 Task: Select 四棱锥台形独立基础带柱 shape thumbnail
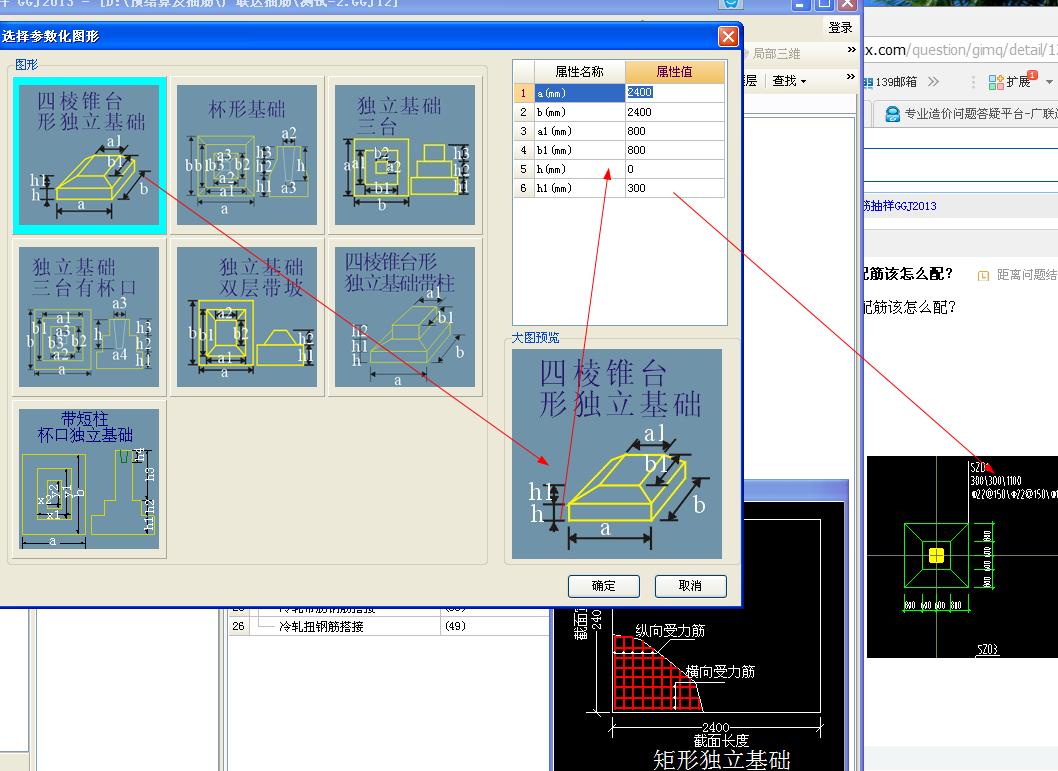405,316
